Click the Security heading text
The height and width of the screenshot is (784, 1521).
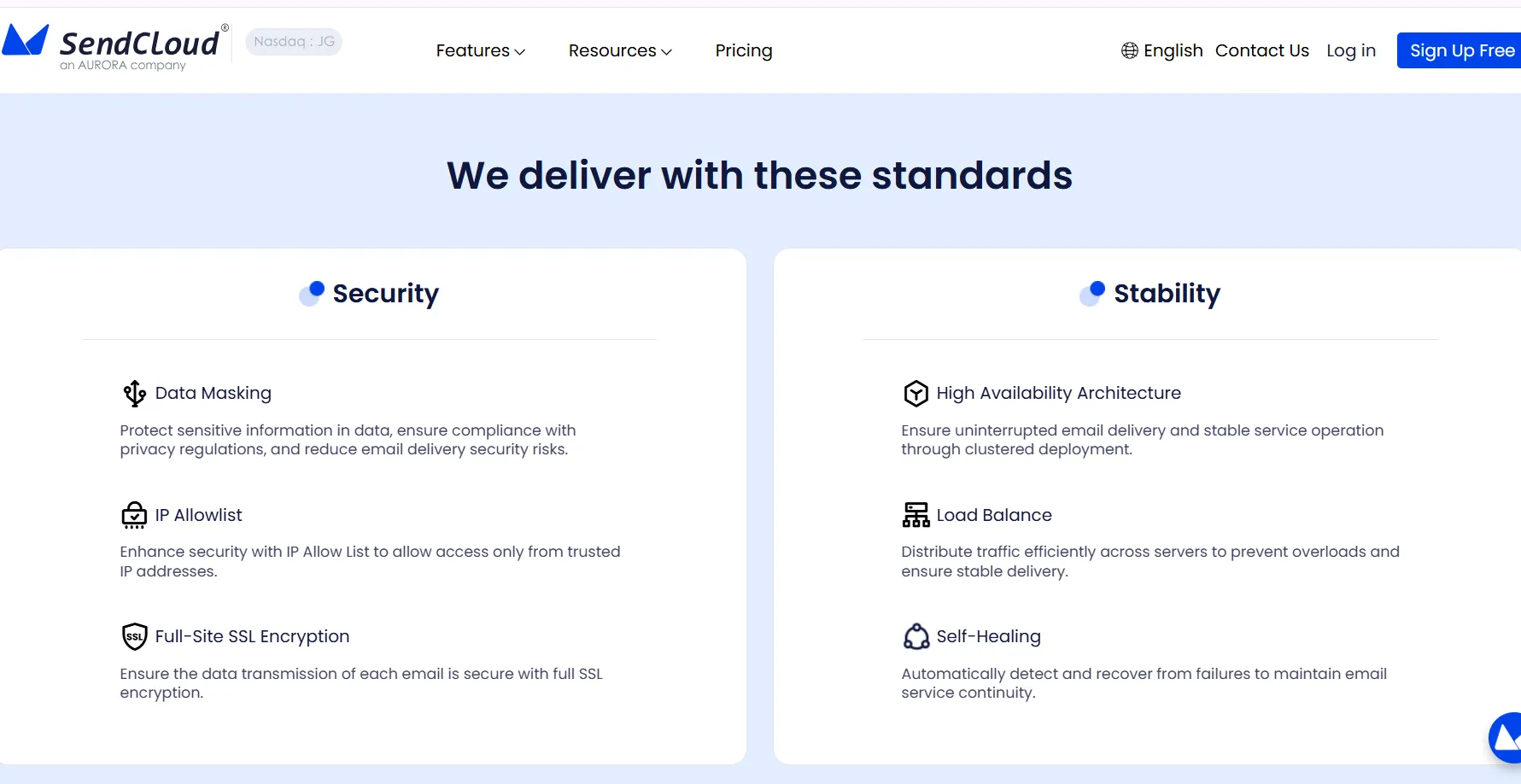pos(385,294)
